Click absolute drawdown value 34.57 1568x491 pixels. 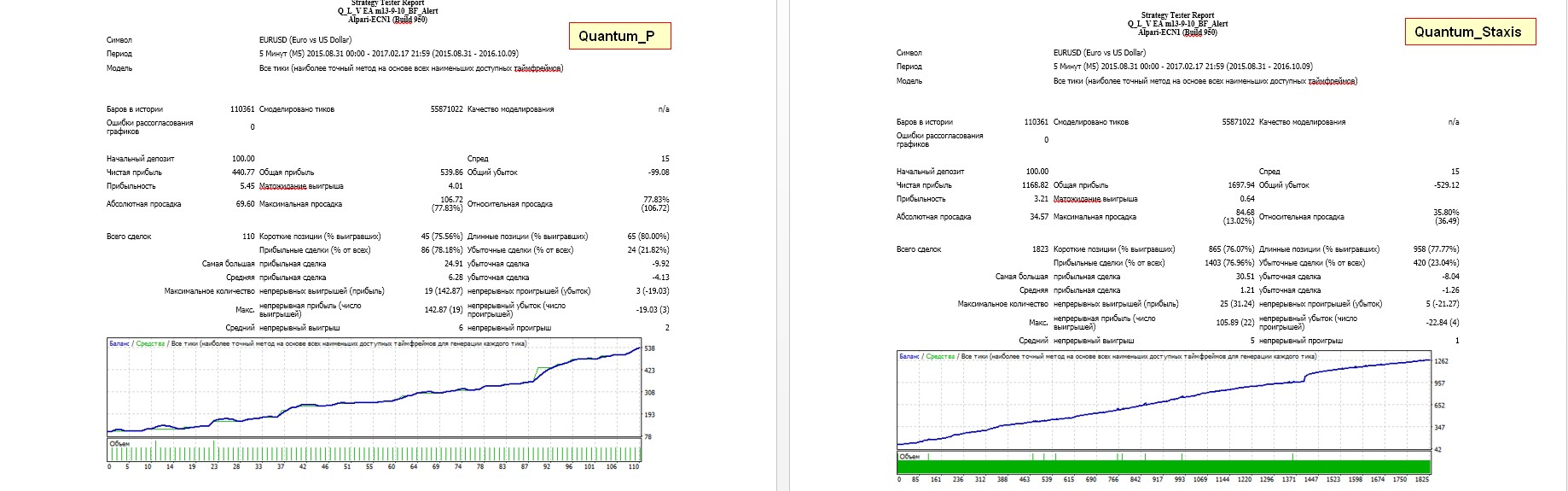point(1039,217)
